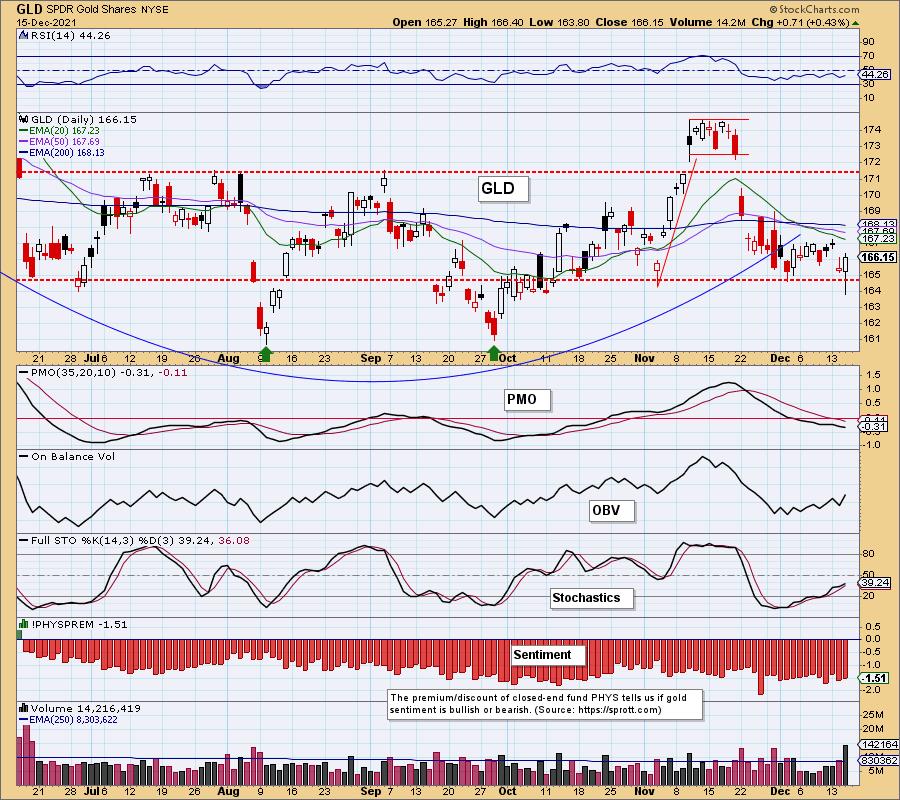Click the GLD ticker symbol title
The width and height of the screenshot is (900, 800).
[x=29, y=9]
